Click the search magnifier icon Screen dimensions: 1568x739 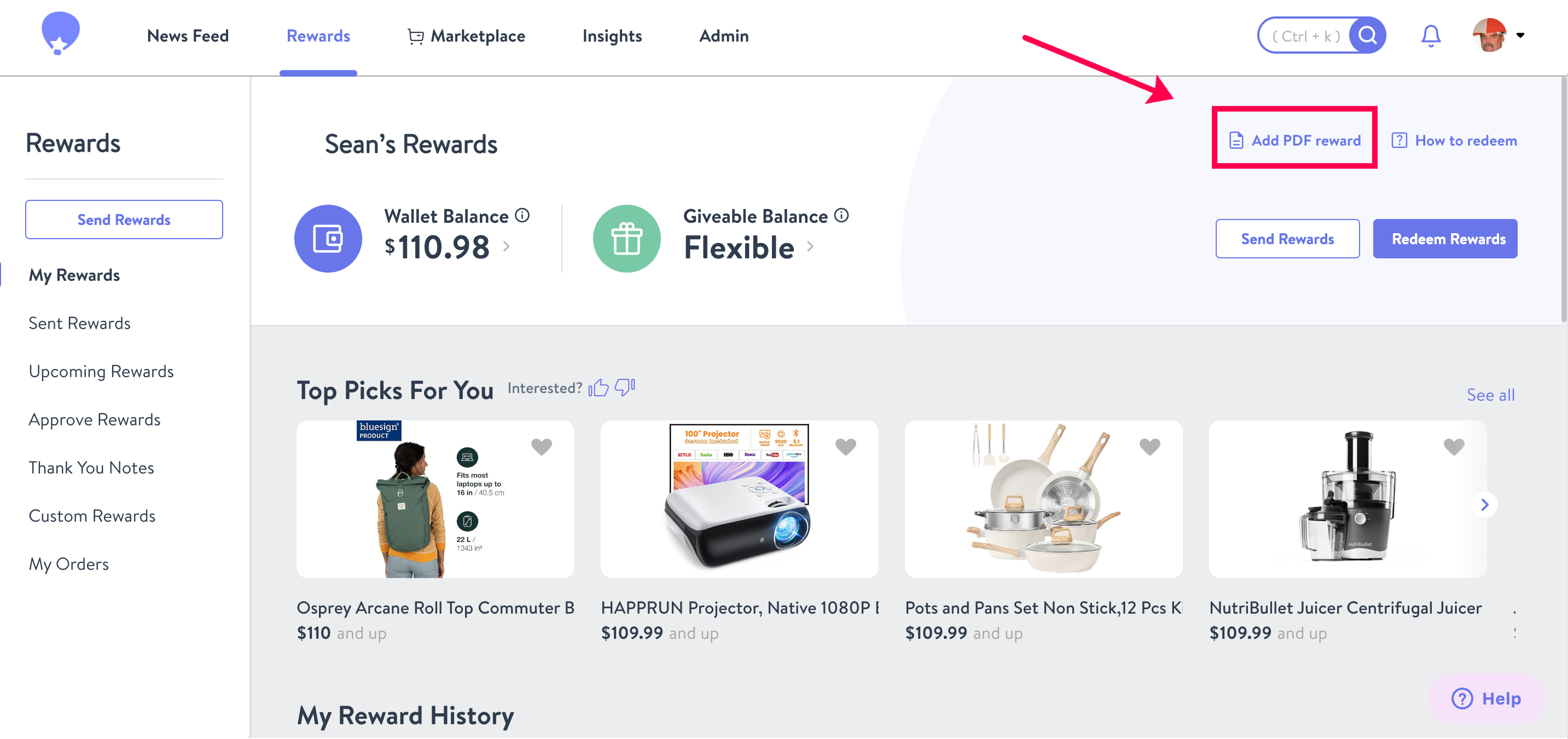coord(1367,36)
